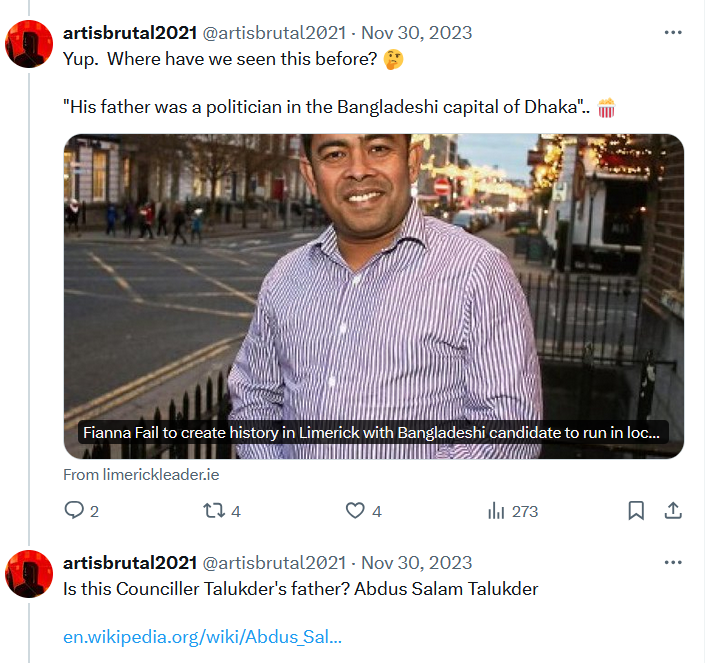Reply to the Limerick candidate tweet
The width and height of the screenshot is (727, 663).
[x=81, y=510]
